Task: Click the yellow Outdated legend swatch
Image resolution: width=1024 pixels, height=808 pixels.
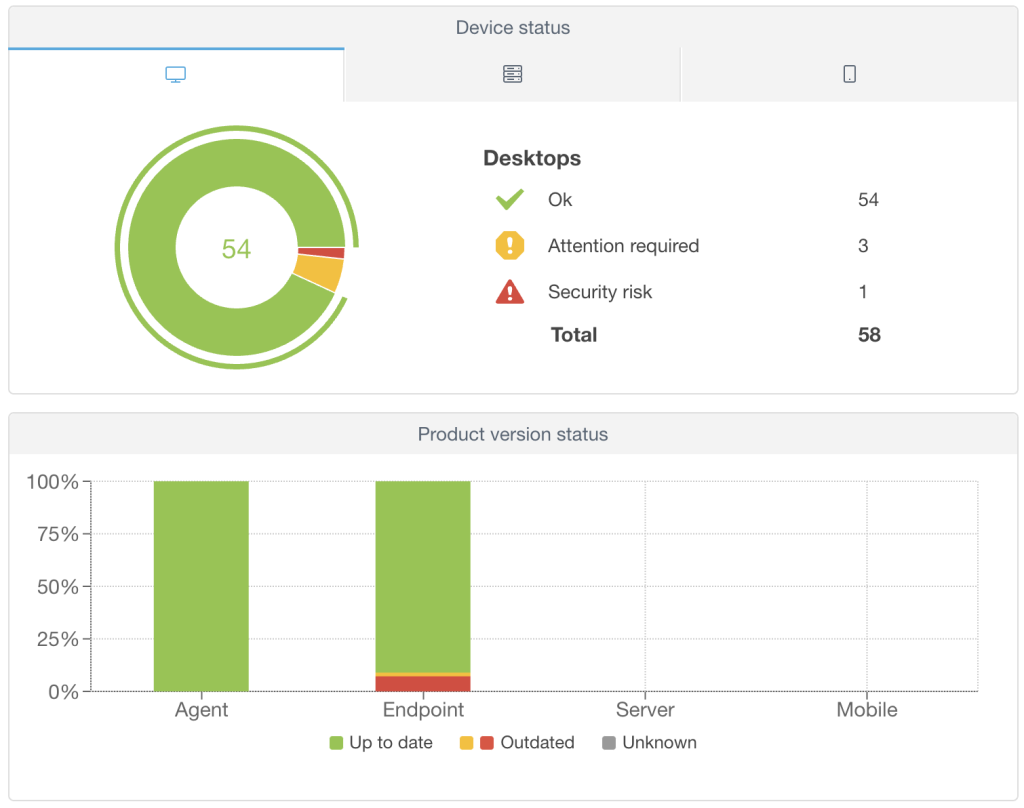Action: point(466,743)
